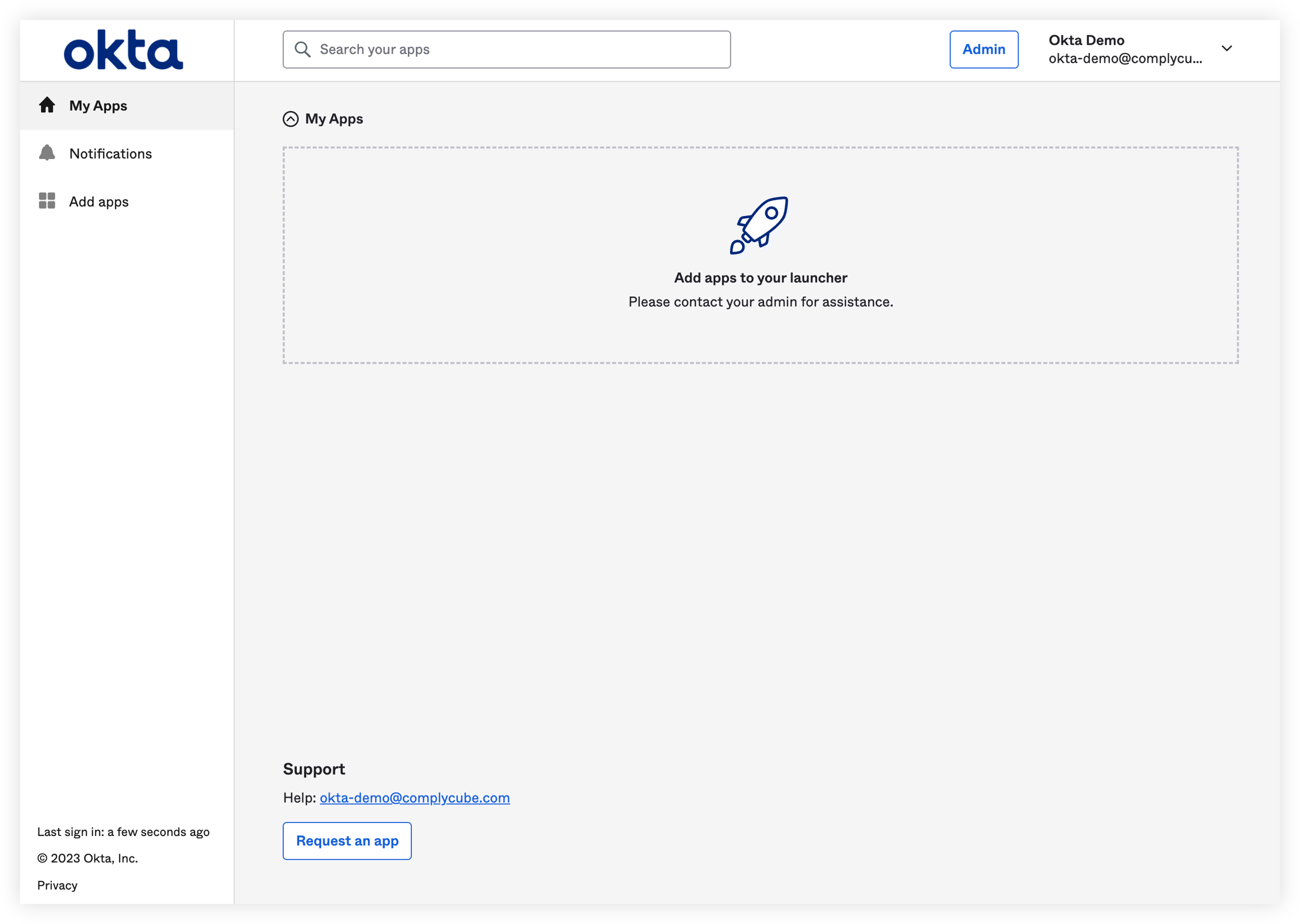The image size is (1300, 924).
Task: Open the okta-demo@complycube.com help link
Action: pyautogui.click(x=414, y=798)
